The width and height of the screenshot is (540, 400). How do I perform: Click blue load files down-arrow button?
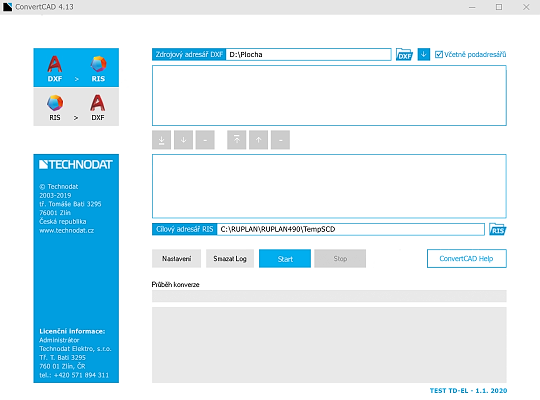pyautogui.click(x=424, y=54)
